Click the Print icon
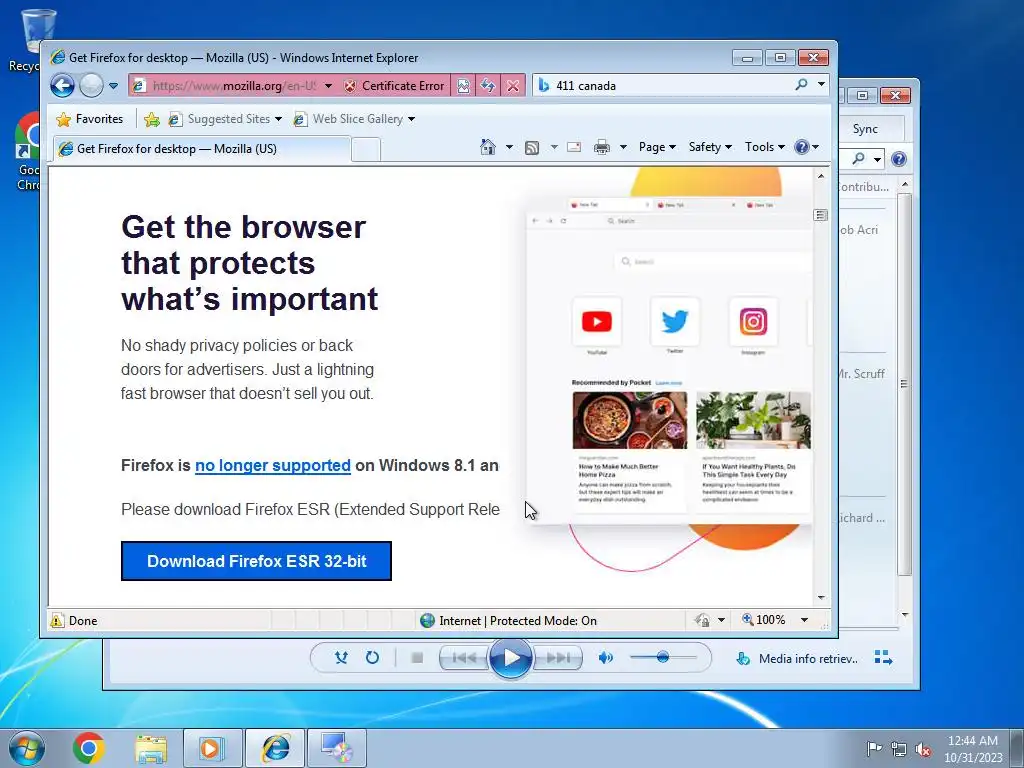The width and height of the screenshot is (1024, 768). pos(601,148)
